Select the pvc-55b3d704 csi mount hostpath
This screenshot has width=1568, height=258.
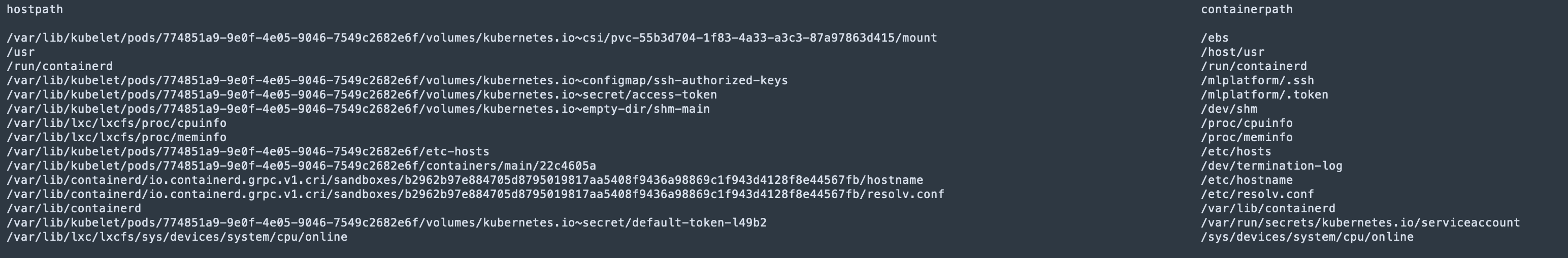[472, 38]
